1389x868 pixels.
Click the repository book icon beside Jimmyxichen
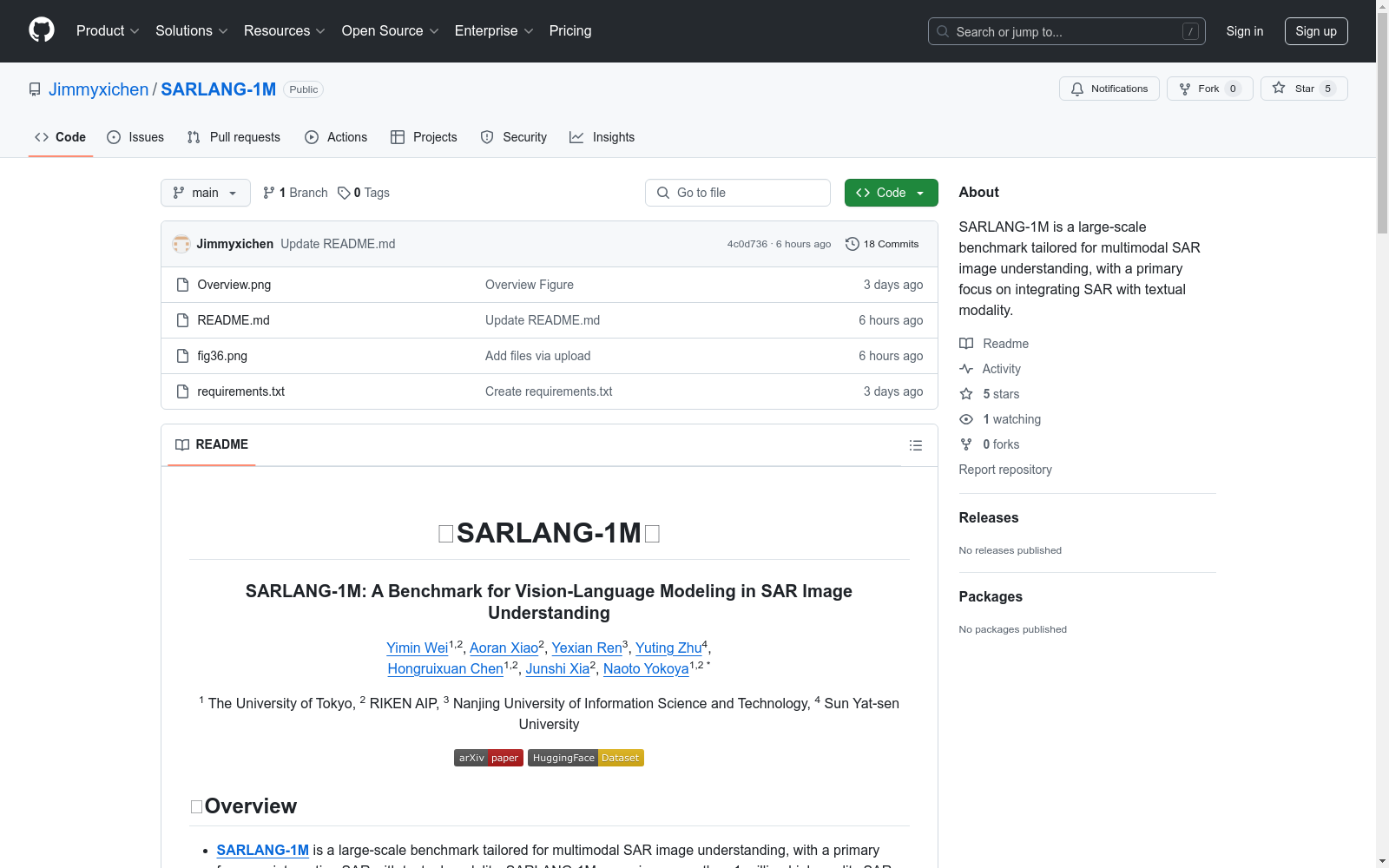(x=35, y=89)
